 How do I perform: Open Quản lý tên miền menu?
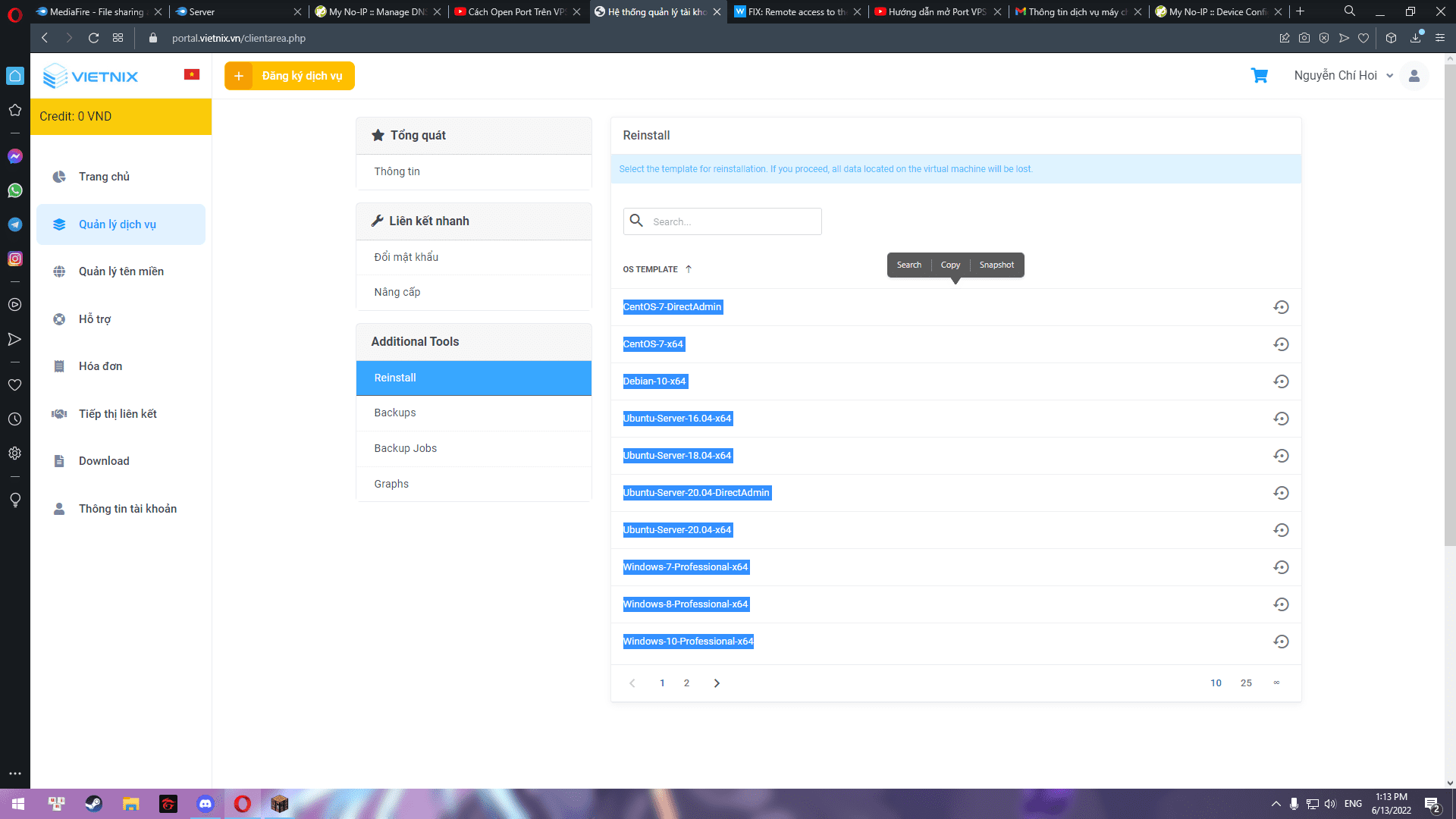pos(121,271)
